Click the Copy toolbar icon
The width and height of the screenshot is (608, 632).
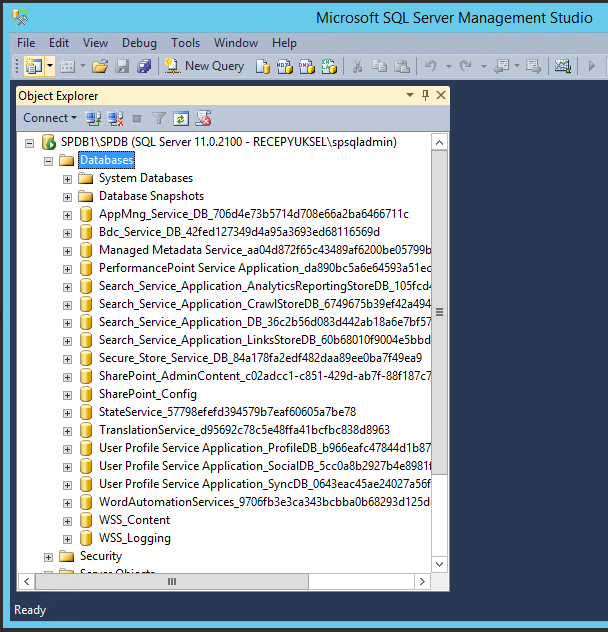click(x=379, y=66)
